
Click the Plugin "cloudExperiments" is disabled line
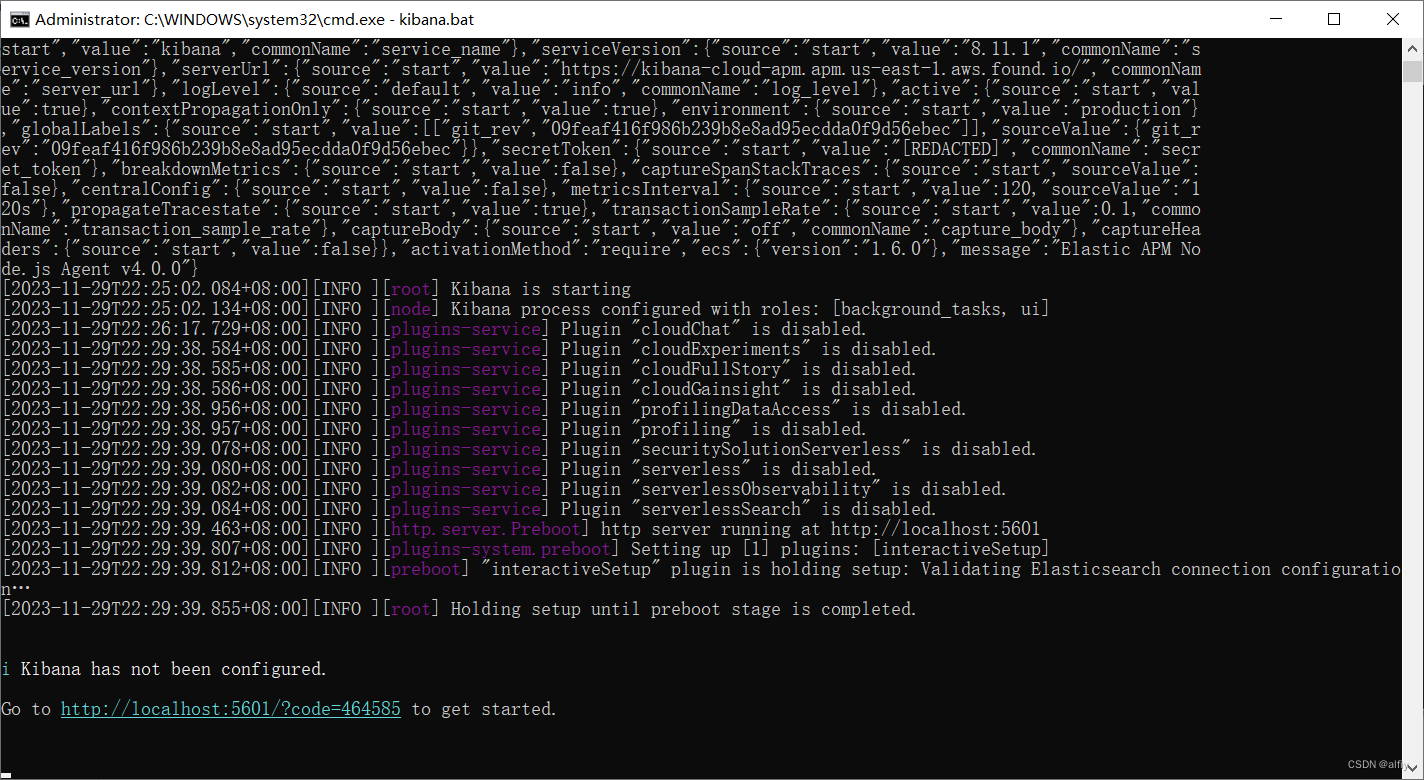(469, 349)
